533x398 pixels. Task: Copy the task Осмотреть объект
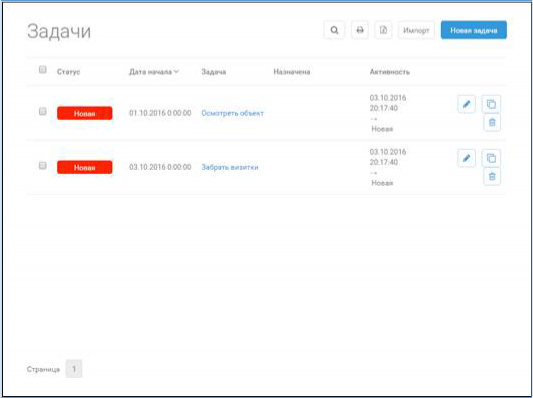pyautogui.click(x=491, y=104)
